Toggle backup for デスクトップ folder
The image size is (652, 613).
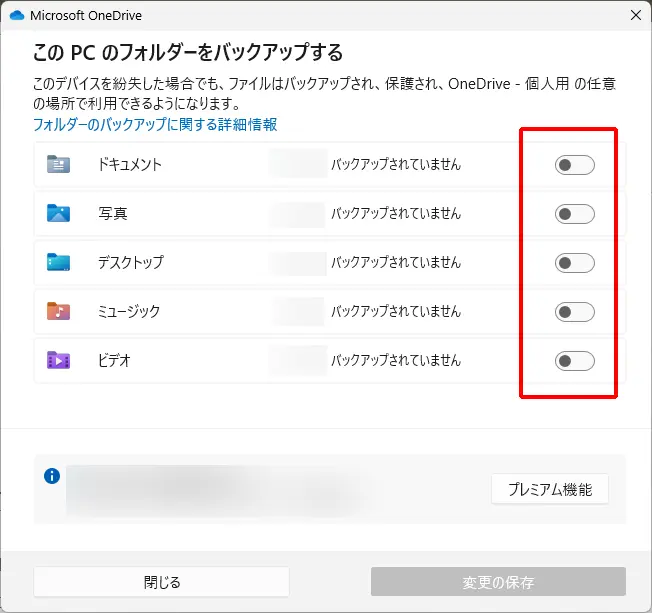(574, 263)
